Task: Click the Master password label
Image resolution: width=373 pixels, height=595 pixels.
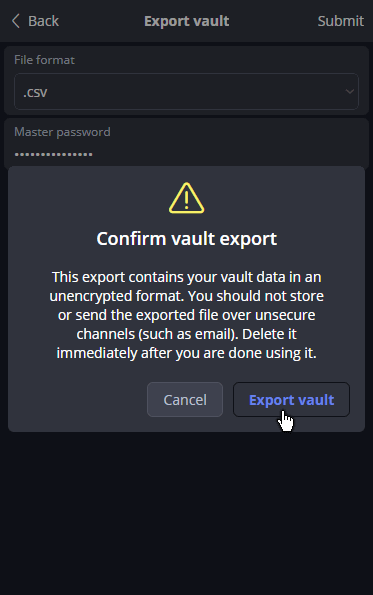Action: 62,132
